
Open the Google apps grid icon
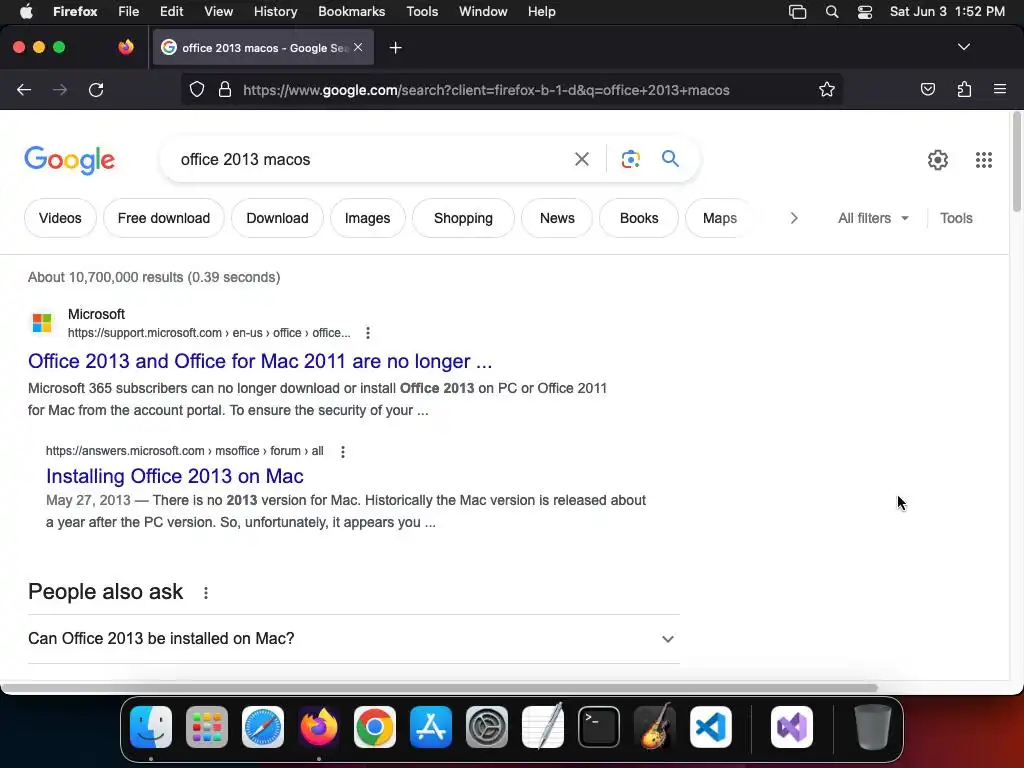[x=984, y=160]
